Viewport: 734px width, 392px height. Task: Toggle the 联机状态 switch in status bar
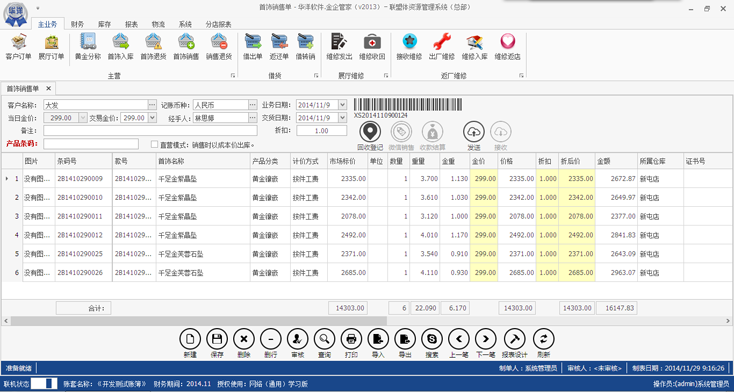click(x=44, y=383)
